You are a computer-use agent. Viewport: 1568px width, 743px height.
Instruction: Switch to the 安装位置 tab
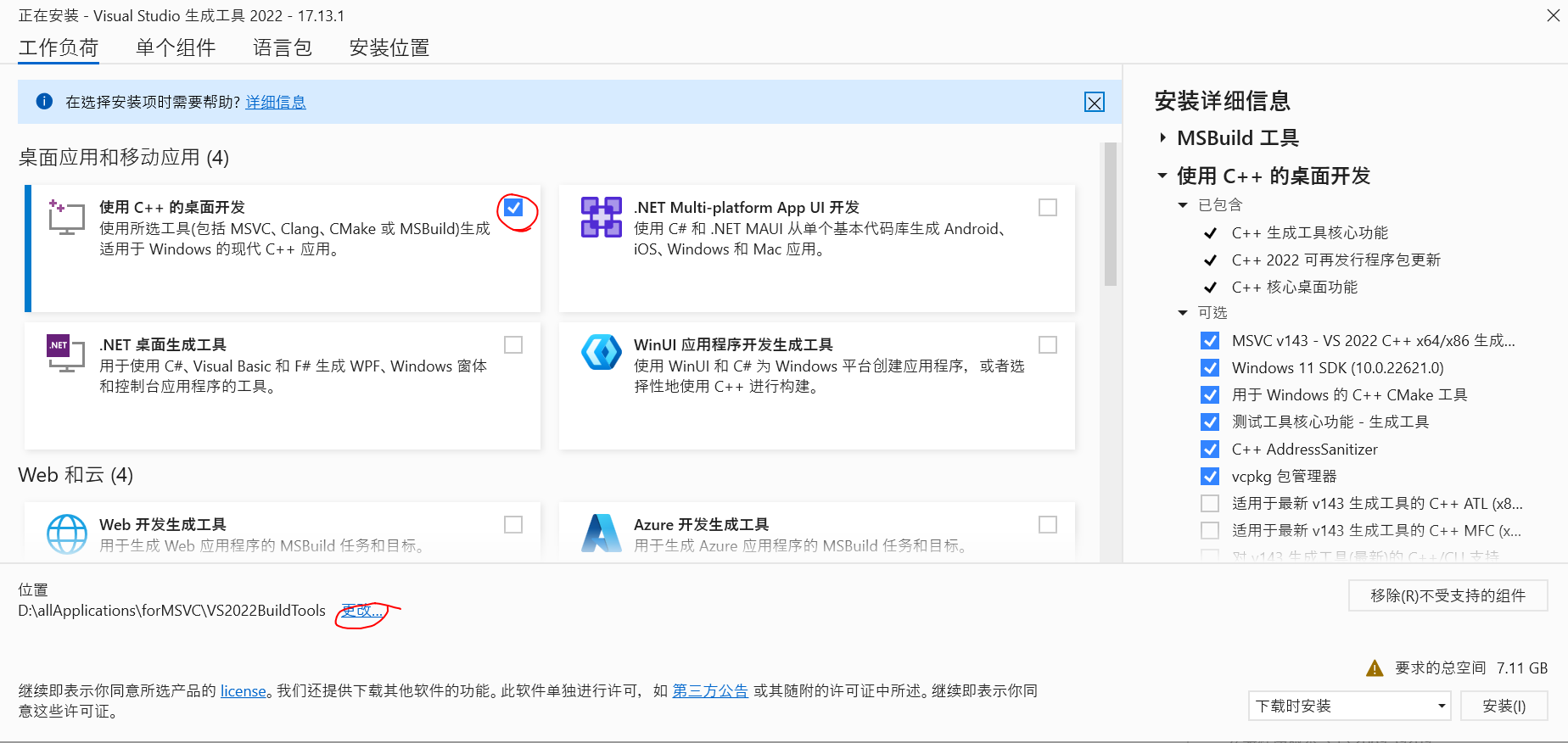click(389, 47)
